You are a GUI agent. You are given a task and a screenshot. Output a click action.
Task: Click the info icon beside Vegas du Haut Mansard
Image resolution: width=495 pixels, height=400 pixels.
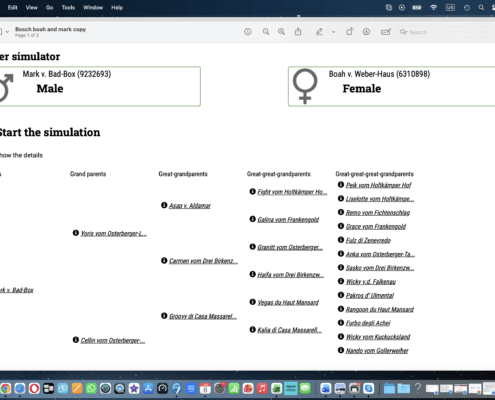(x=252, y=302)
